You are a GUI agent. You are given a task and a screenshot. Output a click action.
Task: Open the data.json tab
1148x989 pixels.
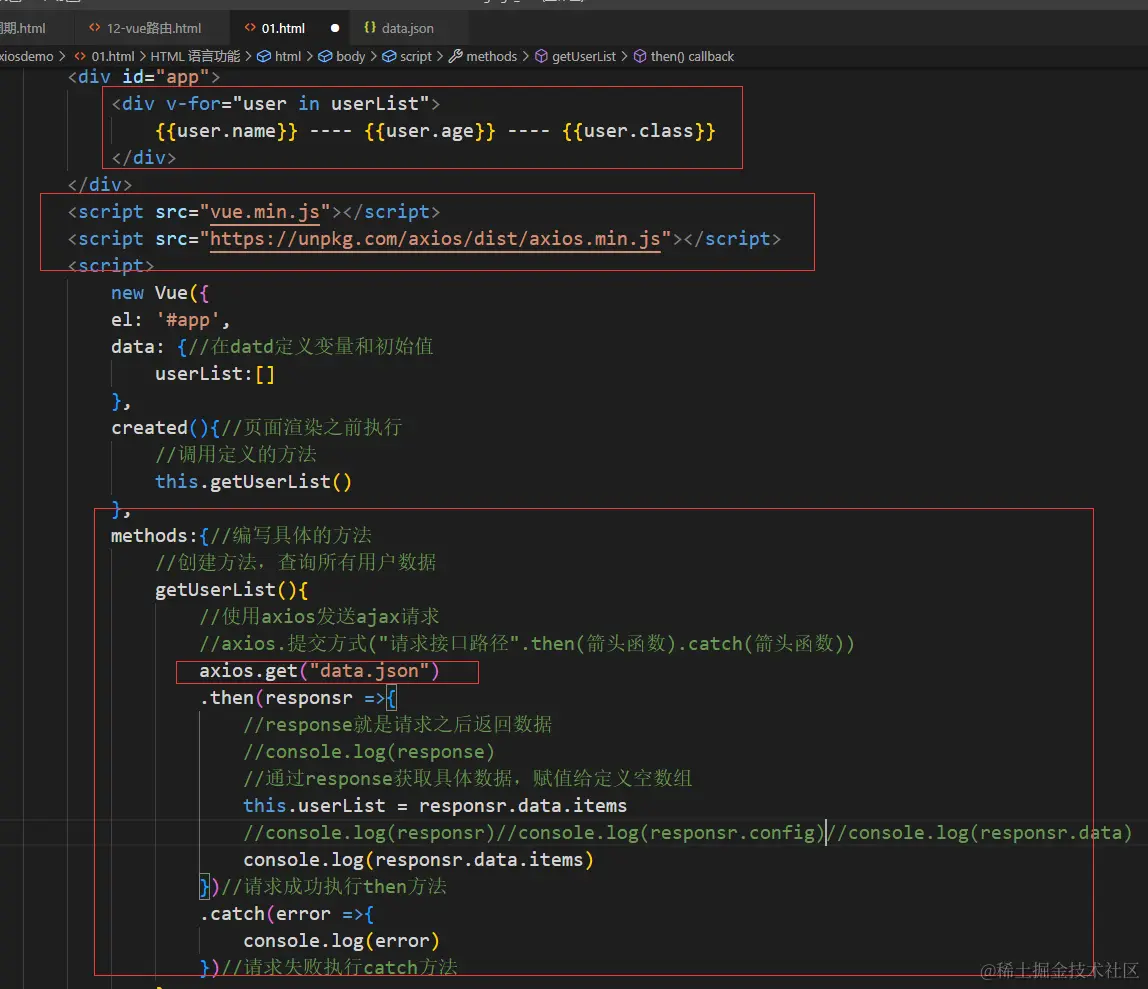click(x=408, y=28)
